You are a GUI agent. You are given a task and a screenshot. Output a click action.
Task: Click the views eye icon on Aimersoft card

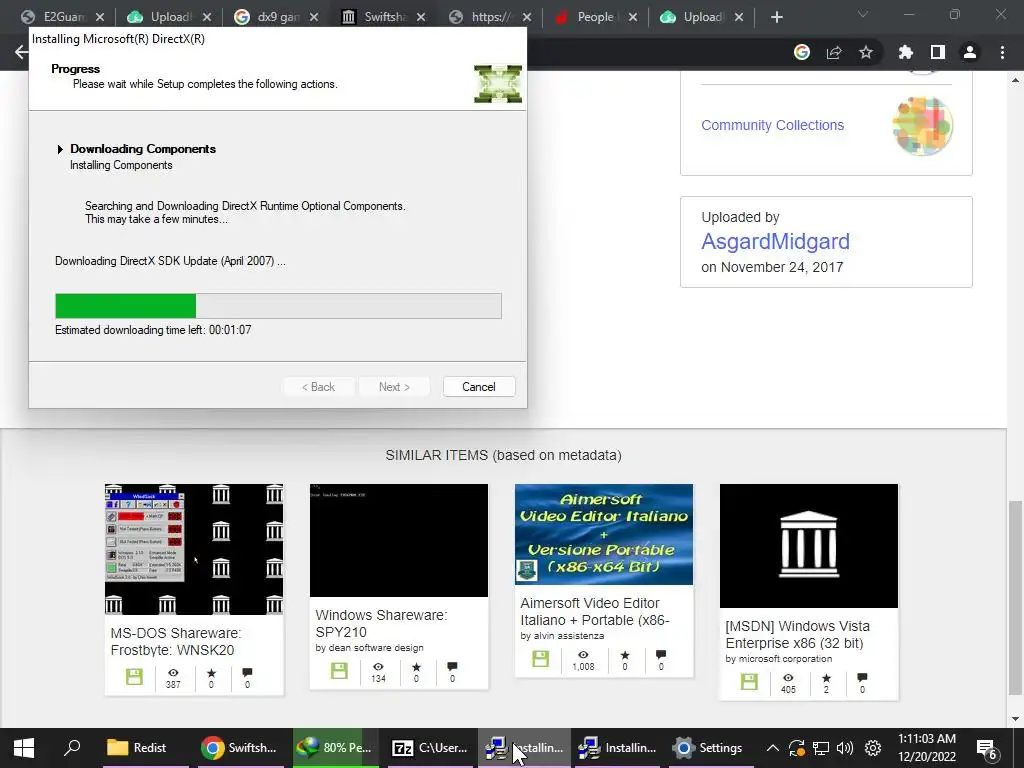(583, 655)
